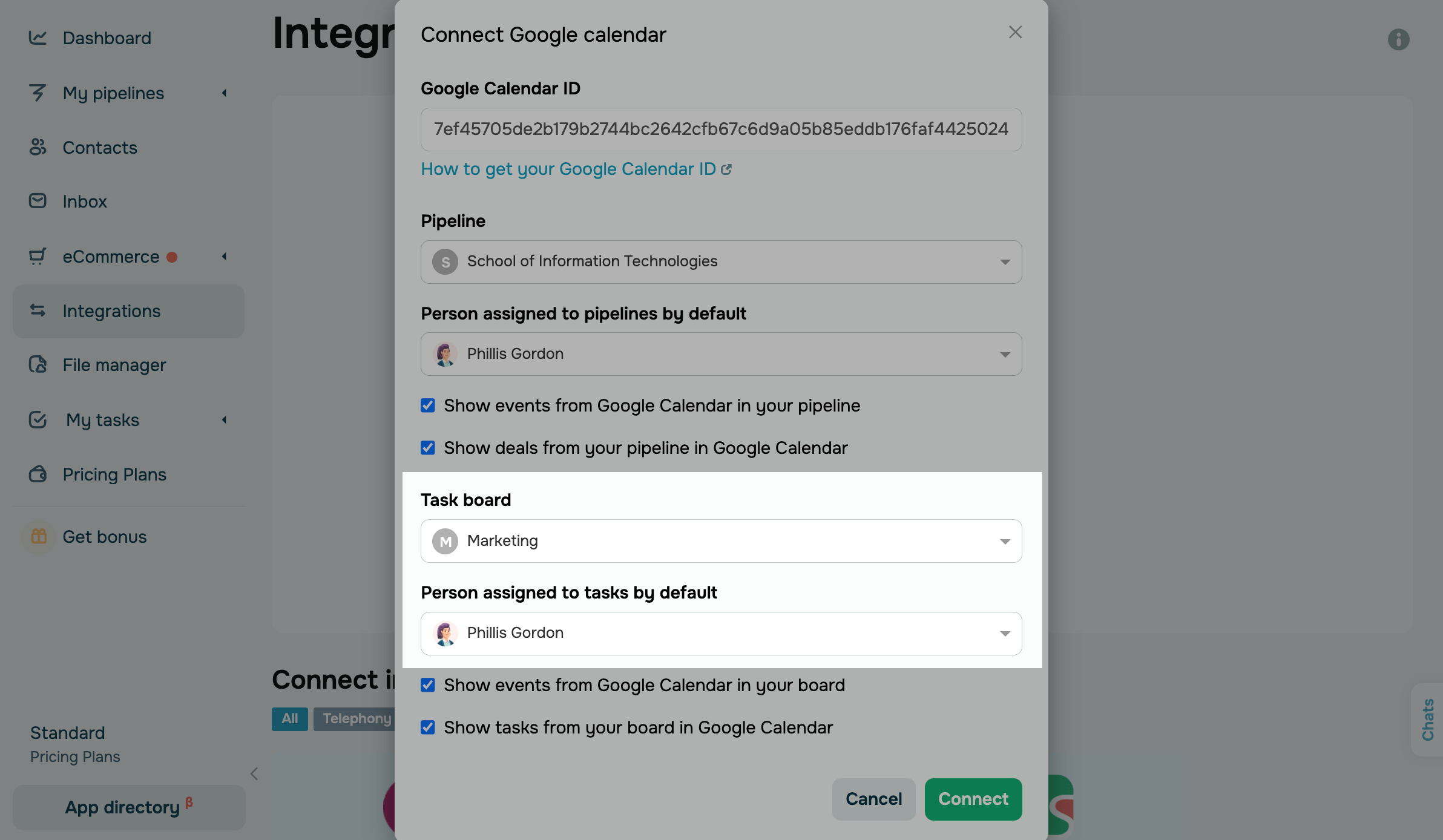Click the Contacts people icon
Viewport: 1443px width, 840px height.
pos(38,147)
